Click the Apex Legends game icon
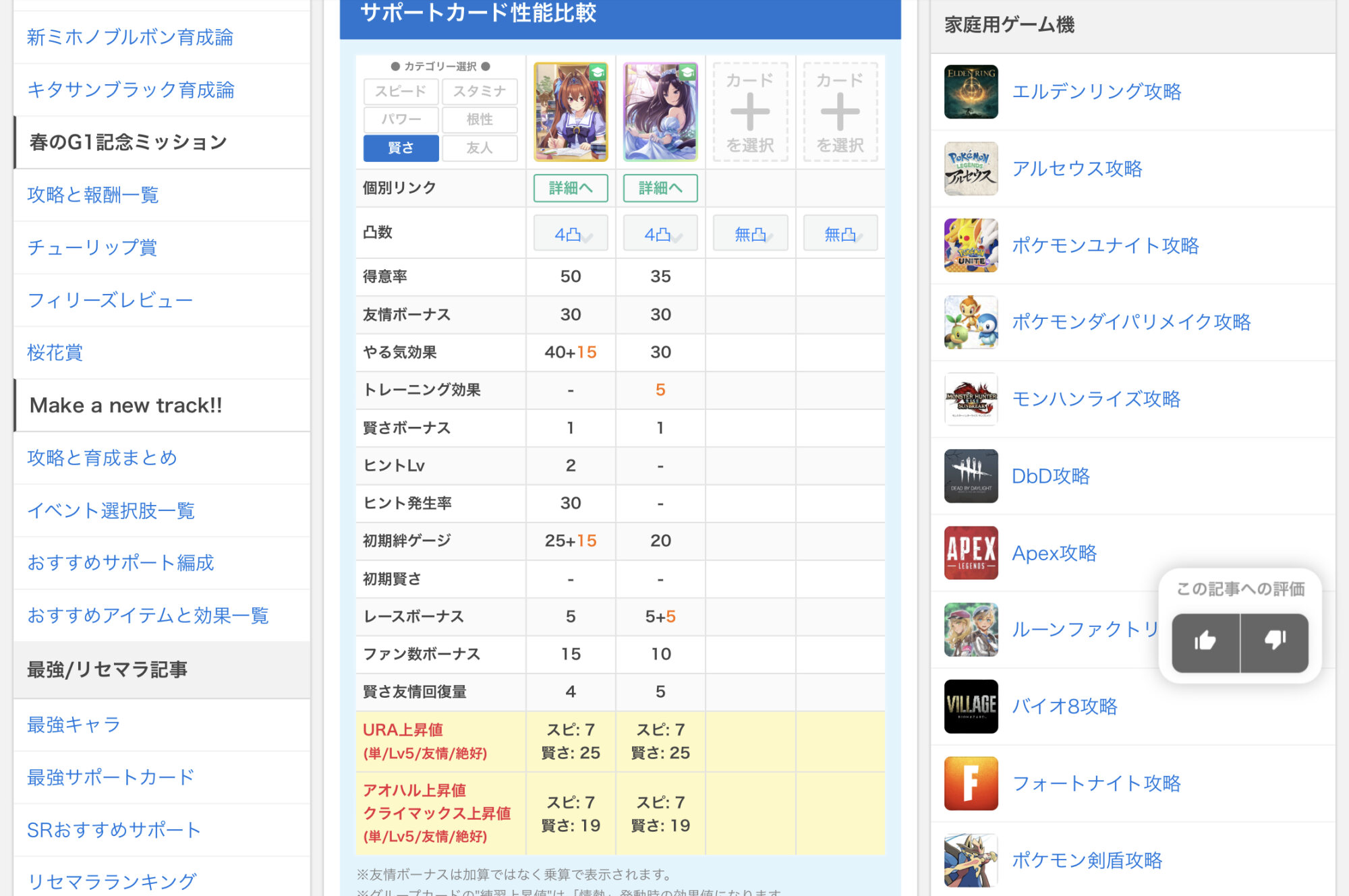1349x896 pixels. (x=971, y=553)
